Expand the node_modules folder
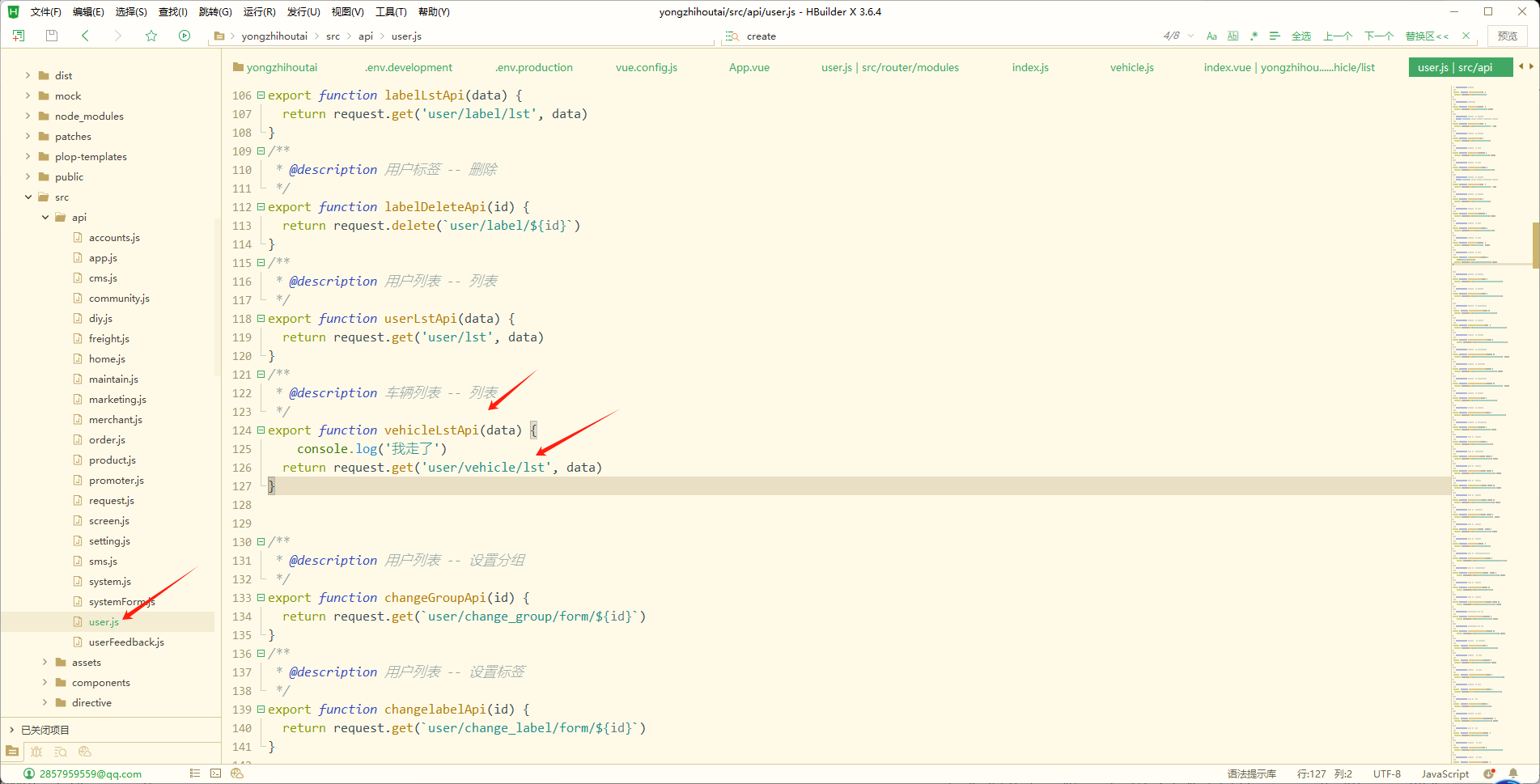 pyautogui.click(x=28, y=116)
